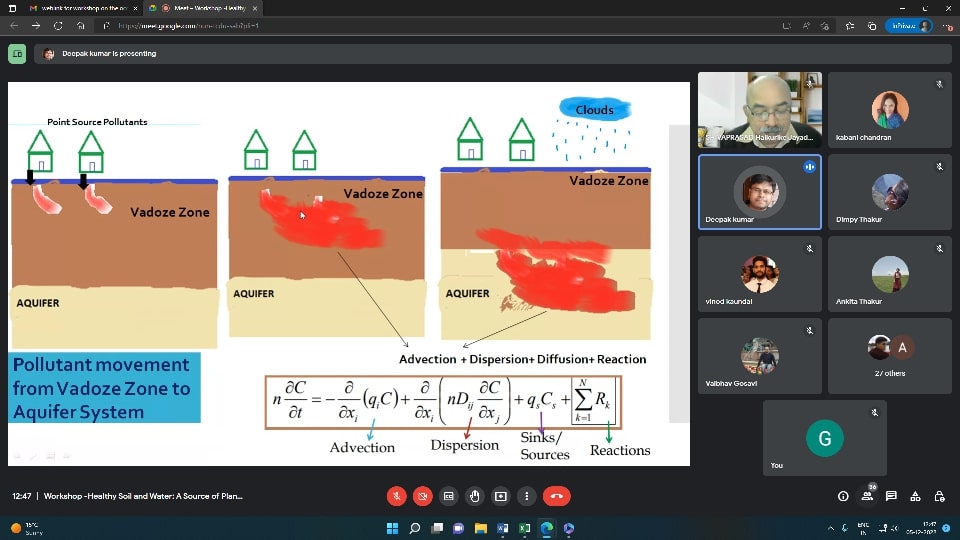Open the three-dot more options menu
960x540 pixels.
click(526, 496)
